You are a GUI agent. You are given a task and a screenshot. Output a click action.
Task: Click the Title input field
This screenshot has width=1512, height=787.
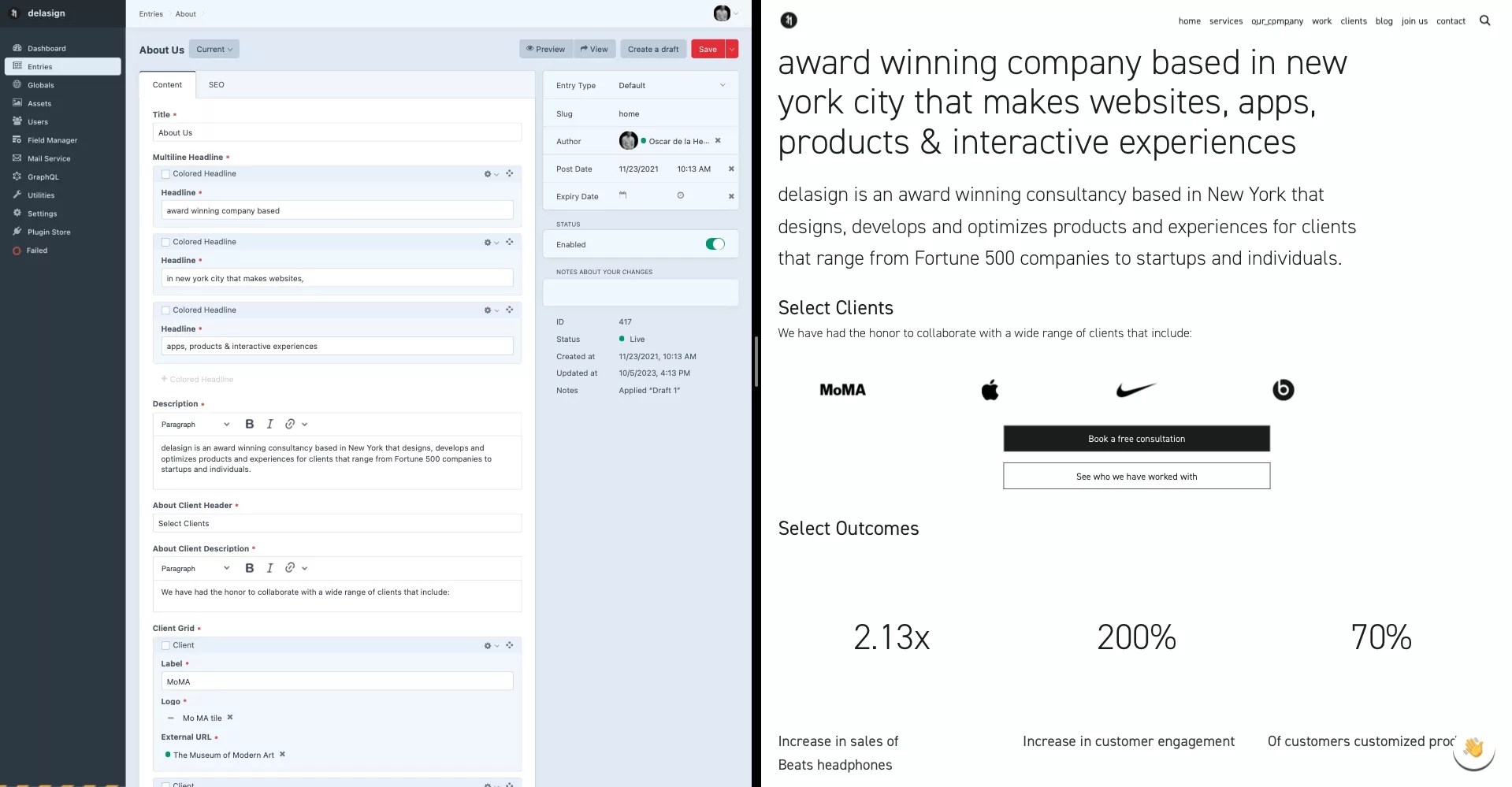(x=337, y=132)
